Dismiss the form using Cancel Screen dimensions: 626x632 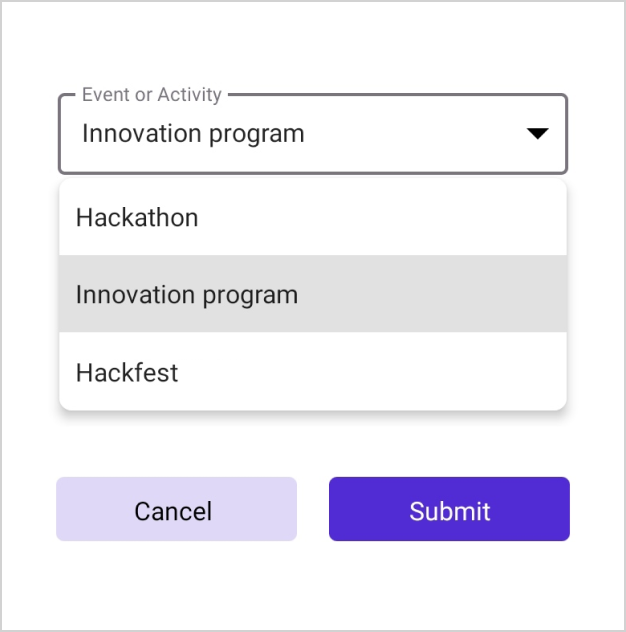coord(176,510)
